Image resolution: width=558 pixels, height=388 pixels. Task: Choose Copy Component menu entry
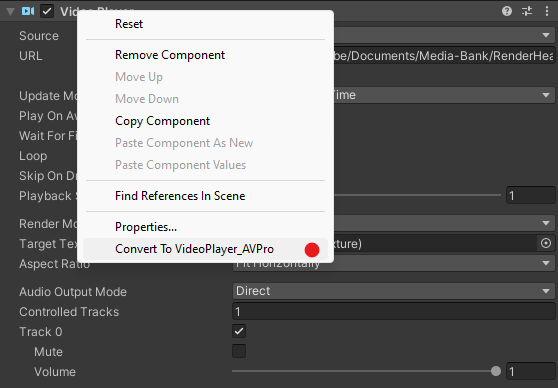pos(162,121)
